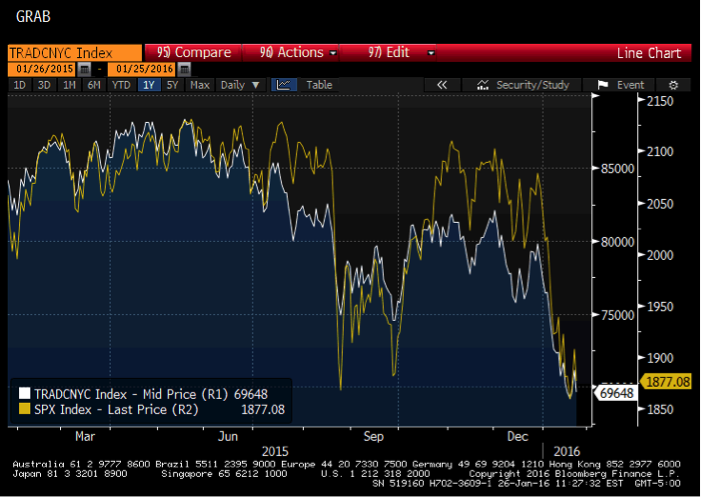Viewport: 701px width, 497px height.
Task: Select the 6M time range
Action: pyautogui.click(x=94, y=85)
